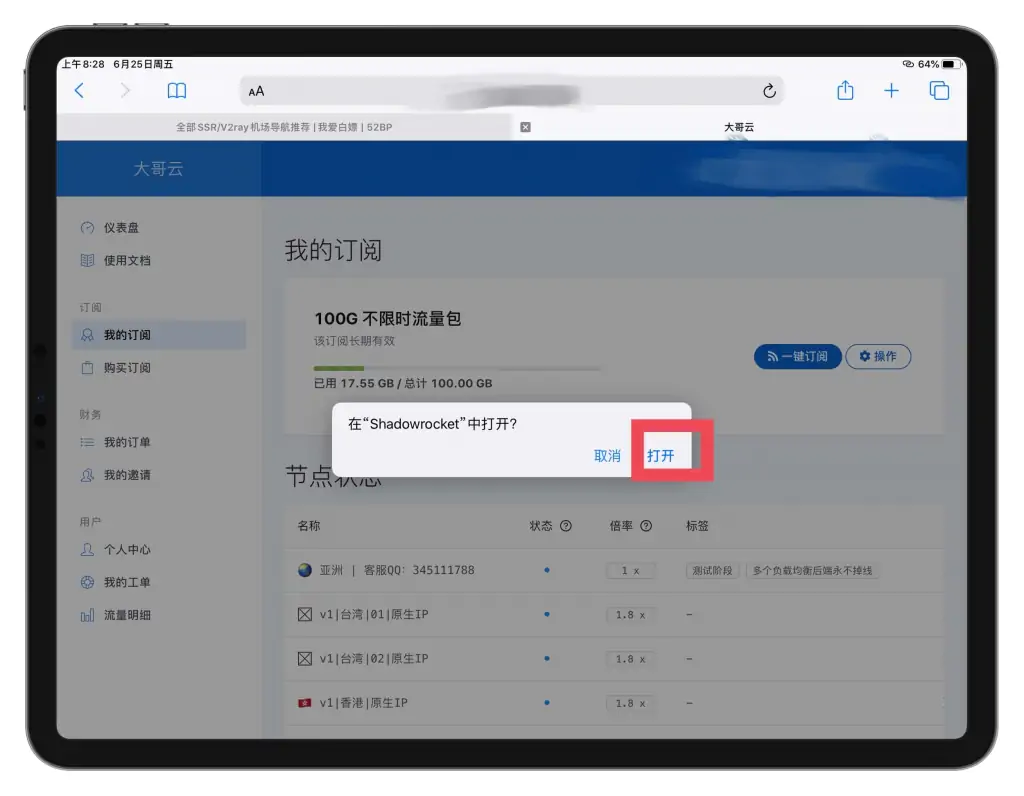Click the 1 x rate of 亚洲 row
1024x796 pixels.
pos(630,571)
